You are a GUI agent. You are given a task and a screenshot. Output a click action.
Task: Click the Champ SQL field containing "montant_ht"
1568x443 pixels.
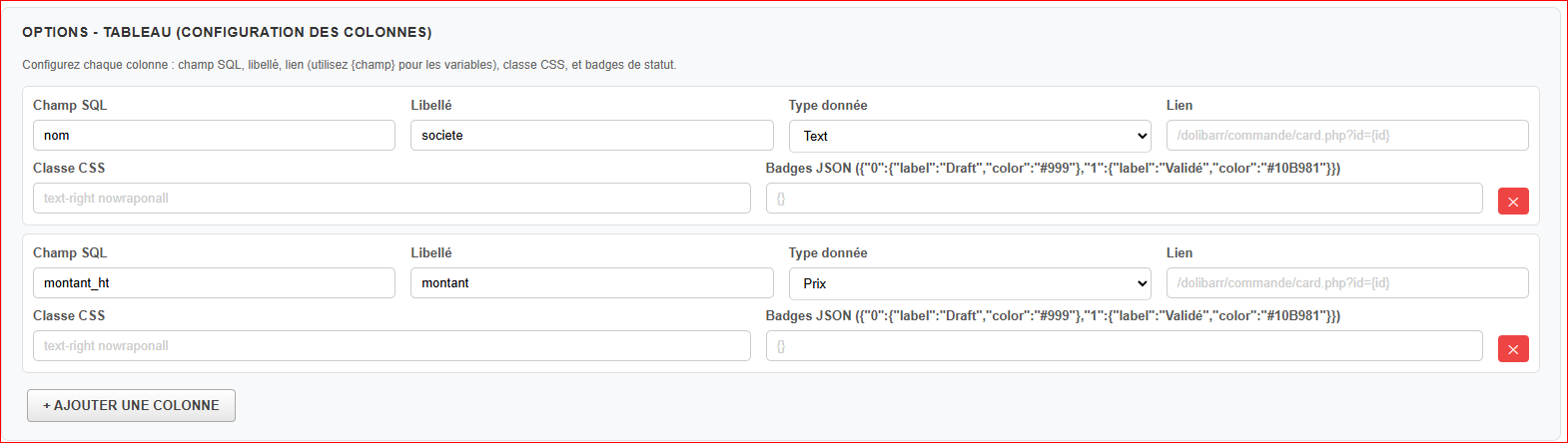click(x=214, y=283)
